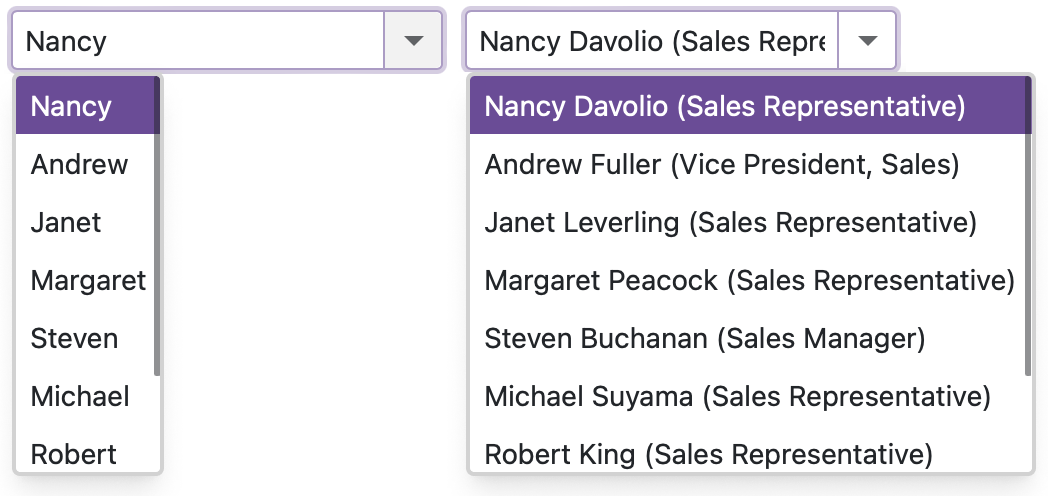The width and height of the screenshot is (1048, 496).
Task: Choose Janet Leverling (Sales Representative)
Action: click(x=747, y=222)
